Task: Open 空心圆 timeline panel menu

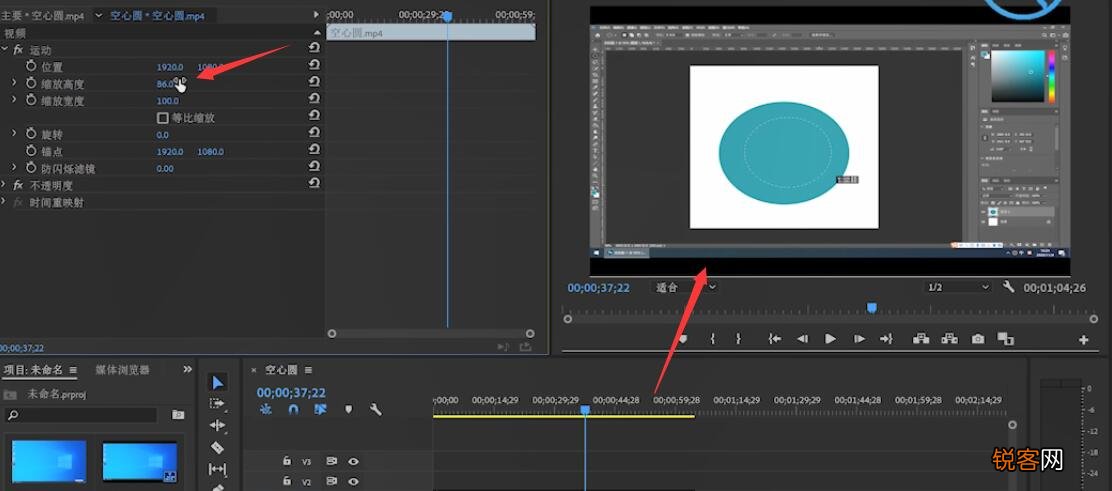Action: (308, 370)
